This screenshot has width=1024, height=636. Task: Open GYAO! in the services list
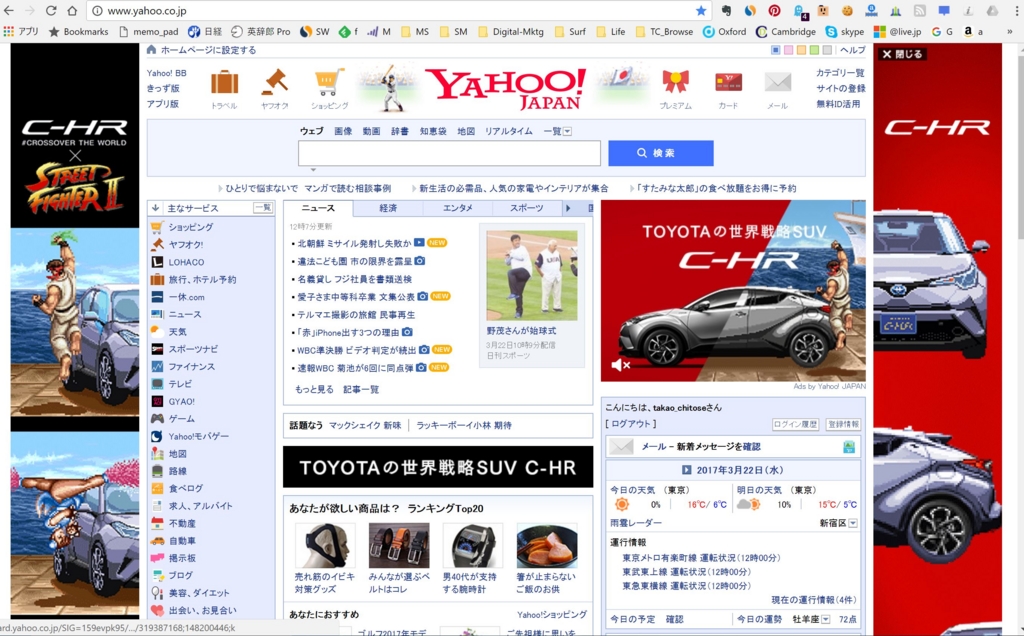point(182,402)
